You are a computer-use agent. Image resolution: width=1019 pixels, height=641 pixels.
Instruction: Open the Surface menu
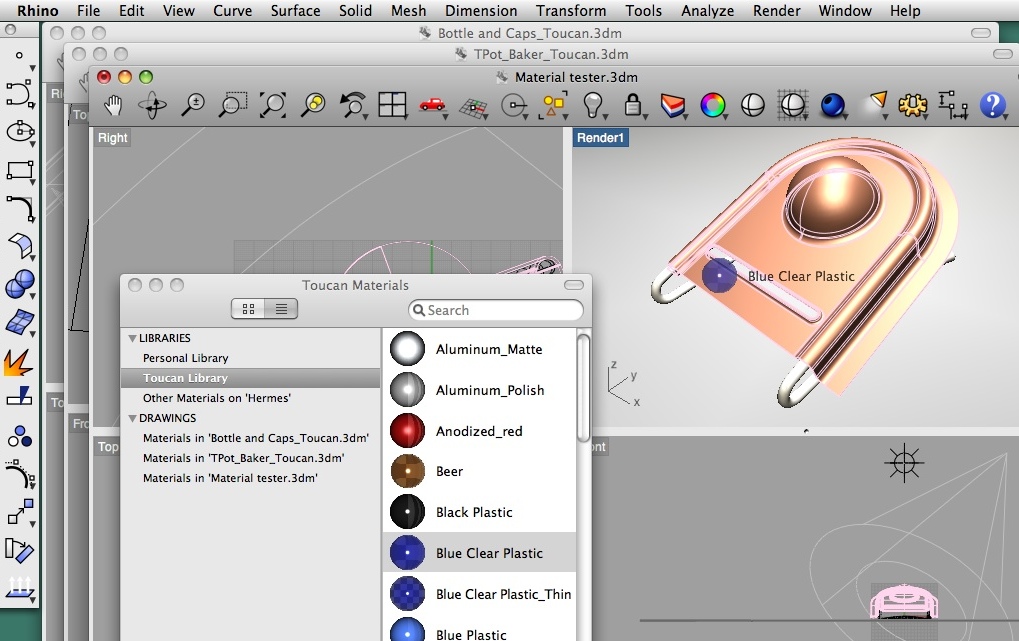(295, 11)
